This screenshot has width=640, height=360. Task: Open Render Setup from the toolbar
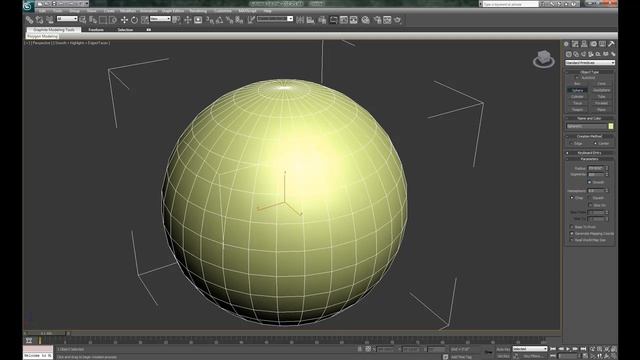(377, 20)
